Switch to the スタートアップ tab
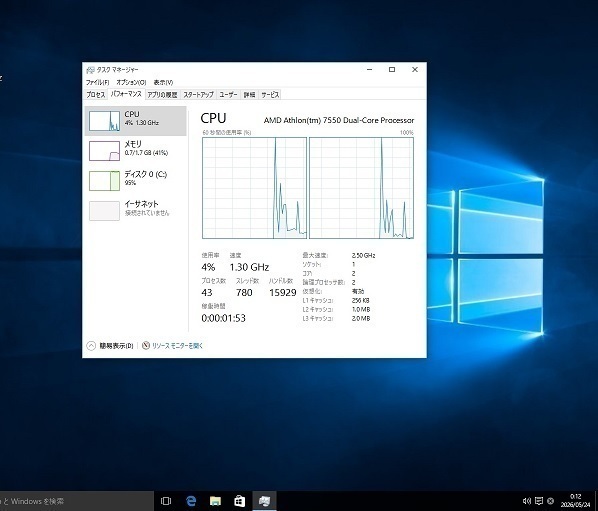This screenshot has width=598, height=511. (198, 95)
